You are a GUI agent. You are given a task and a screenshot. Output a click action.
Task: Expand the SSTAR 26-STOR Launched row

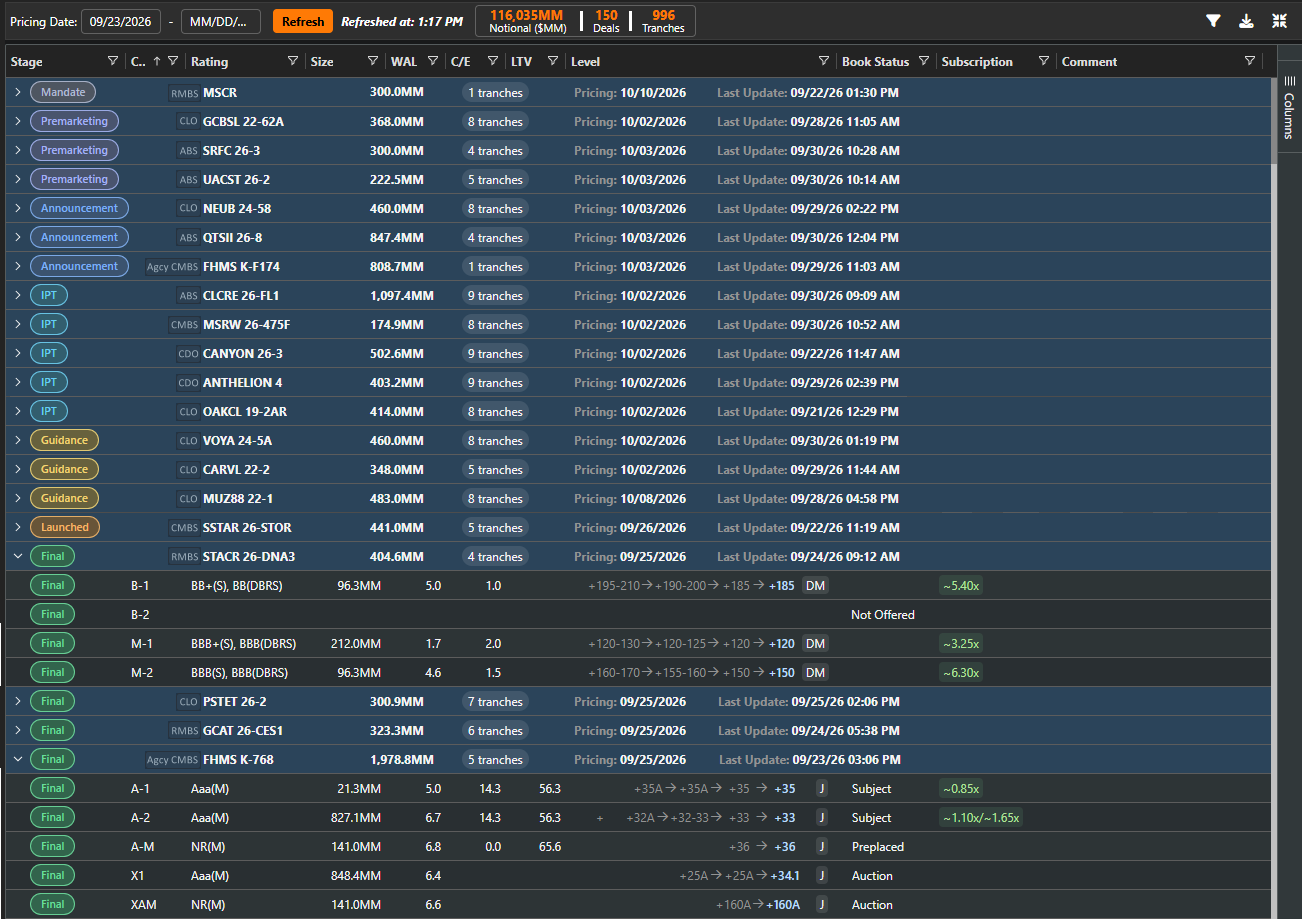[x=18, y=528]
